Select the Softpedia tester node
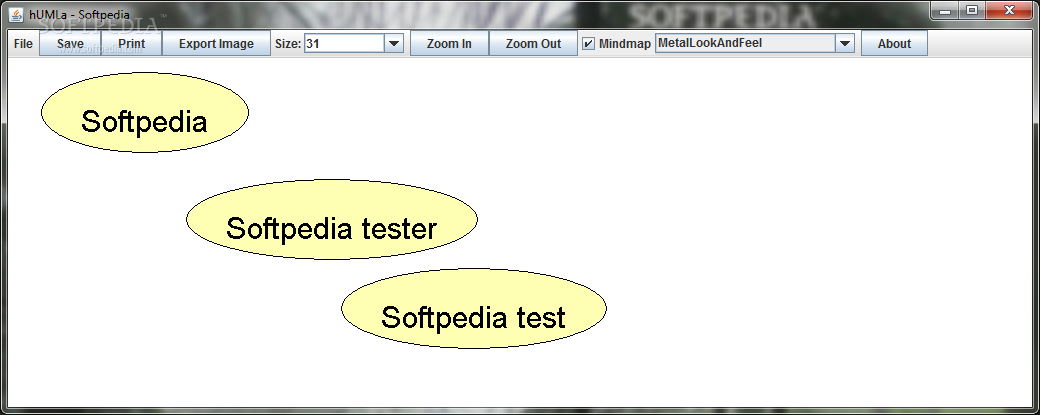1040x415 pixels. pos(332,219)
